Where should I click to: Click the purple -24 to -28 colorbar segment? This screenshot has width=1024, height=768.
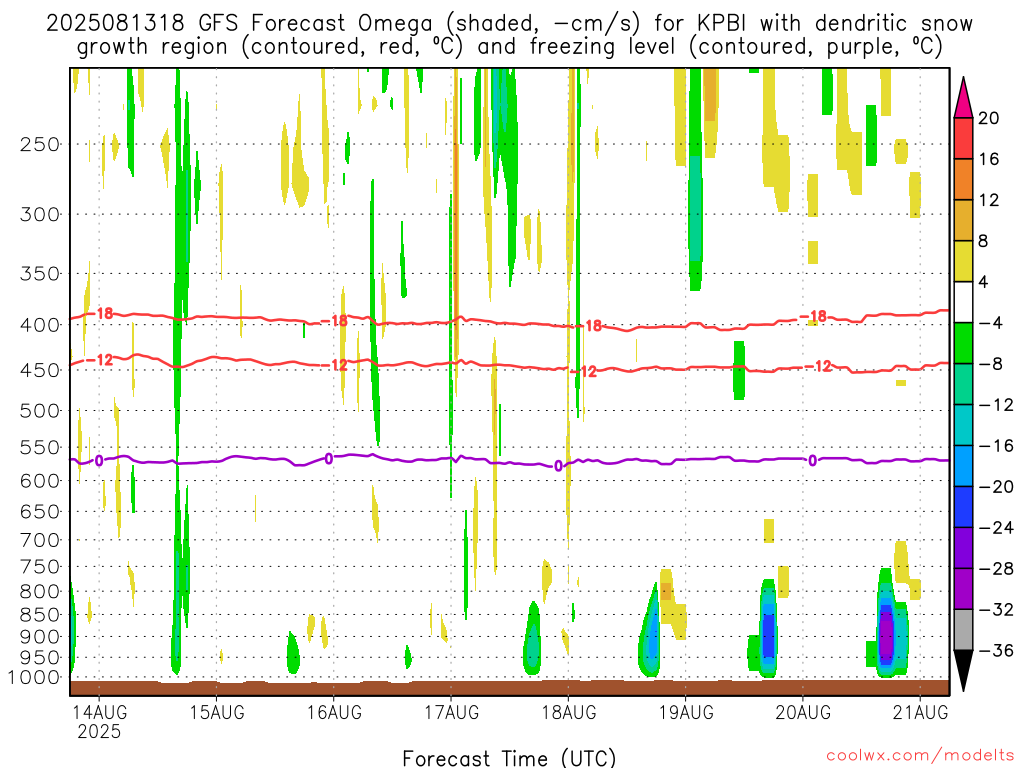(963, 548)
